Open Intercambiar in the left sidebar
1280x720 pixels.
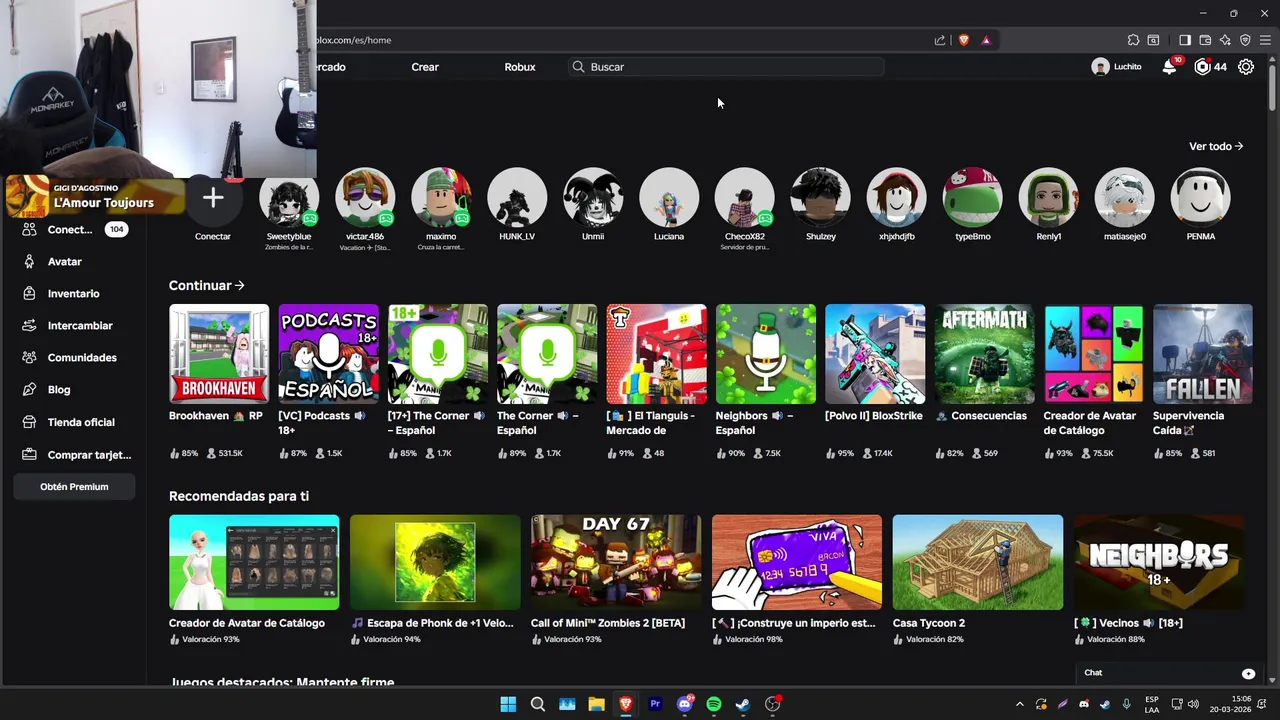pyautogui.click(x=80, y=325)
